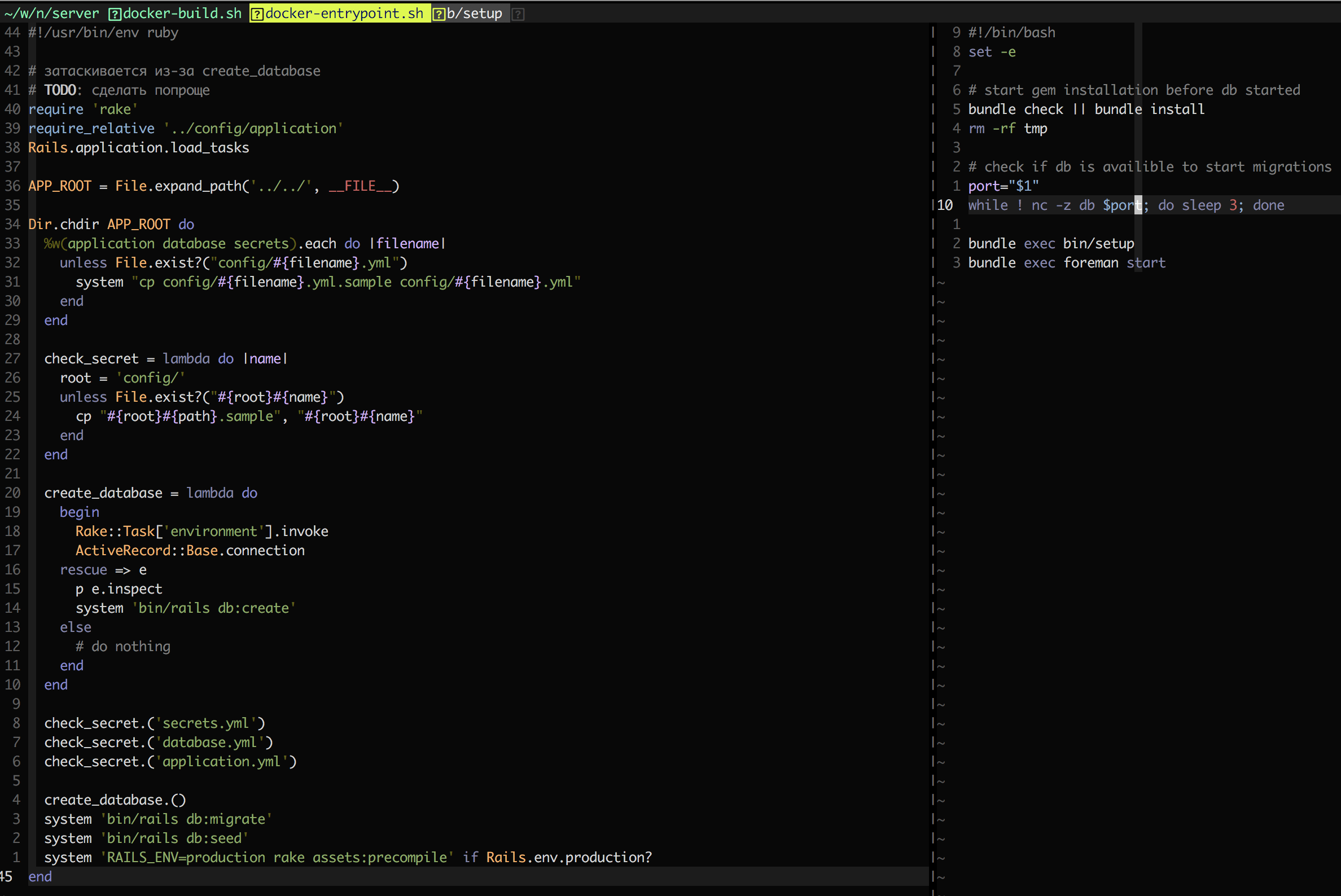Click the glyph icon before docker-entrypoint.sh tab
This screenshot has width=1341, height=896.
coord(257,14)
